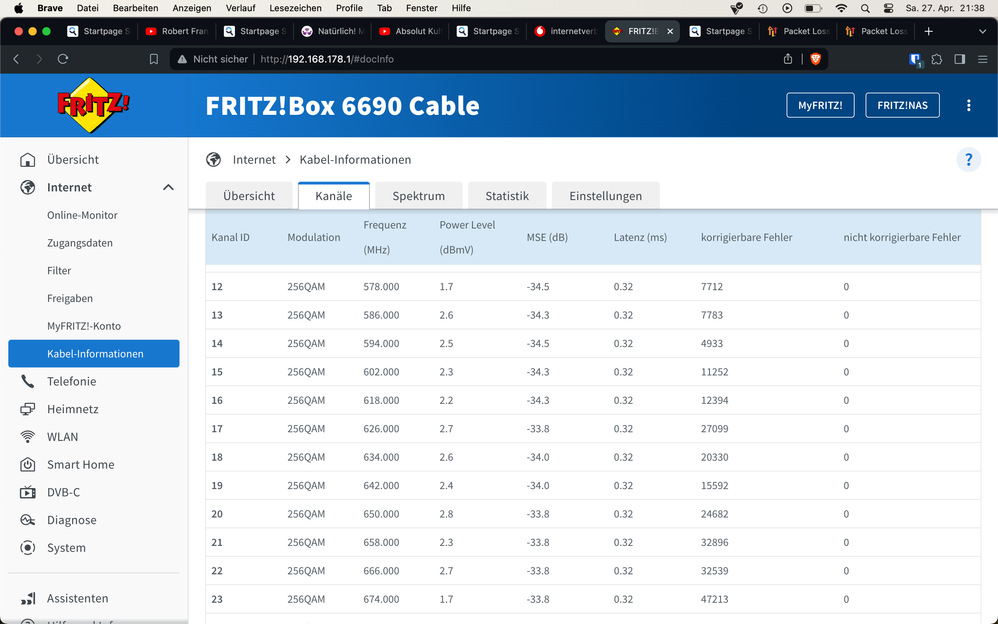
Task: Open MyFRITZ!-Konto in sidebar
Action: pos(84,326)
